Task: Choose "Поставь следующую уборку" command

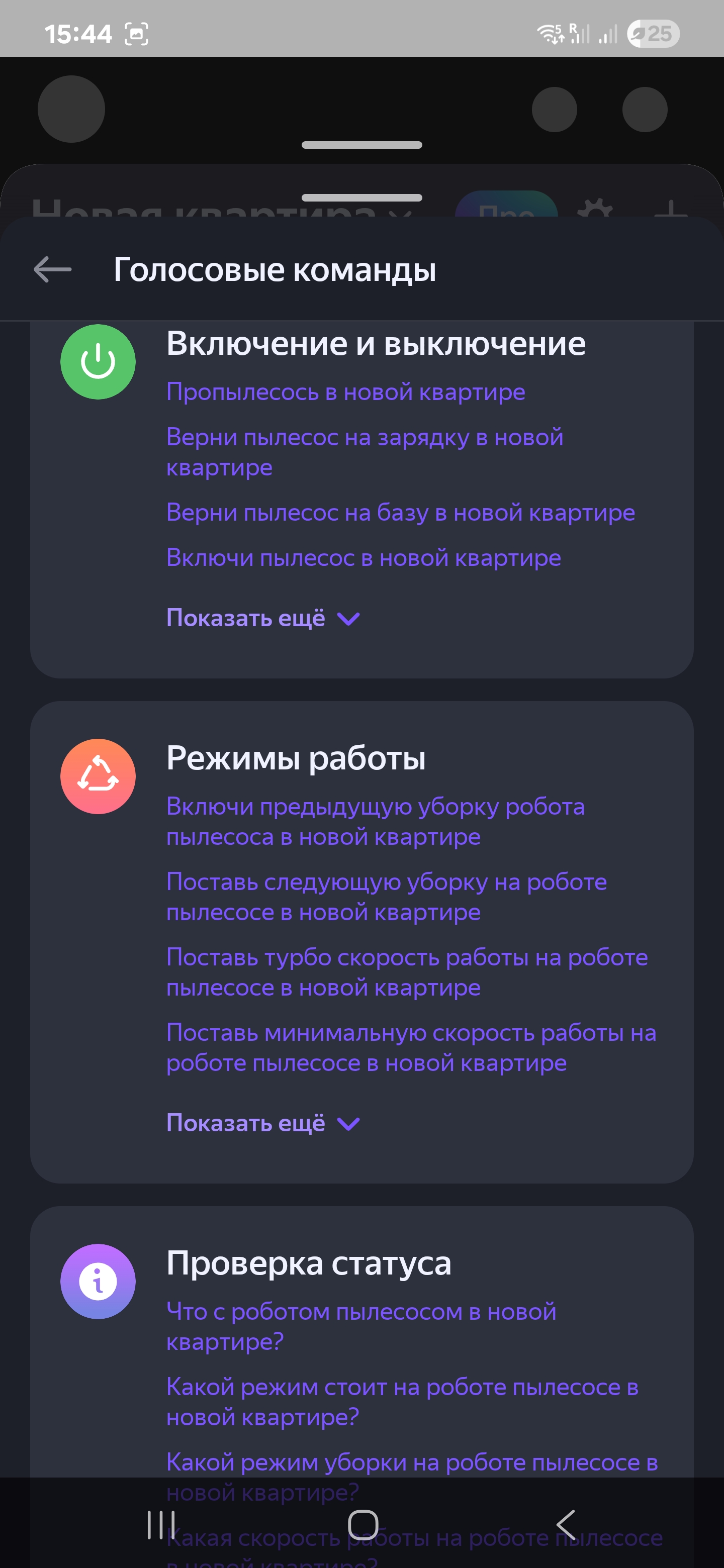Action: coord(386,897)
